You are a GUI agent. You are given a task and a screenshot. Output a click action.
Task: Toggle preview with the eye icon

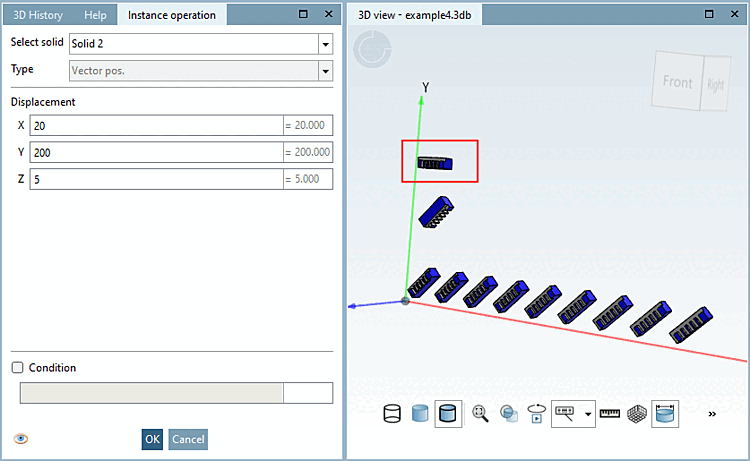(x=21, y=439)
